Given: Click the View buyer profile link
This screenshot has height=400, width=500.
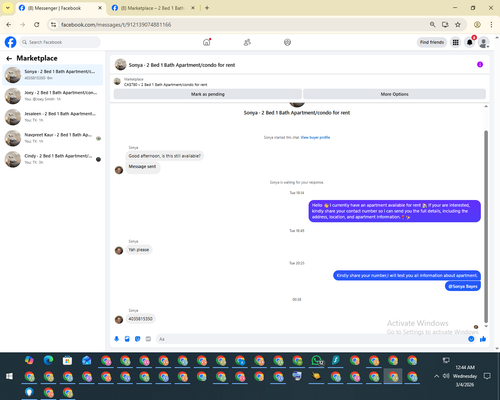Looking at the screenshot, I should coord(315,137).
